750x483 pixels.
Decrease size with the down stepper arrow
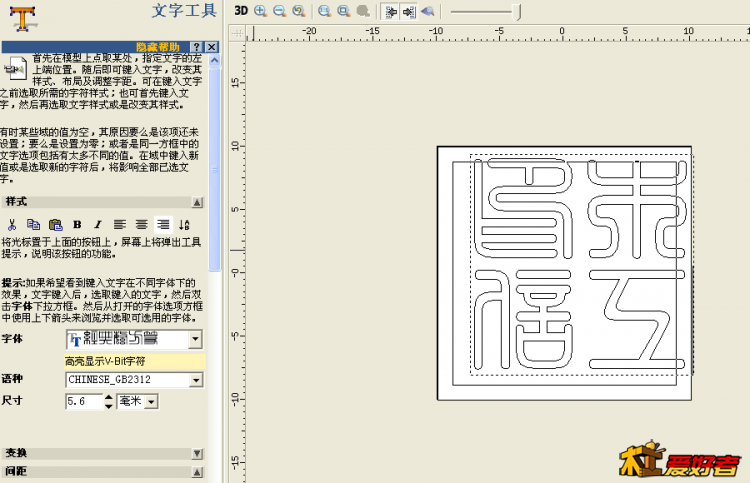109,406
